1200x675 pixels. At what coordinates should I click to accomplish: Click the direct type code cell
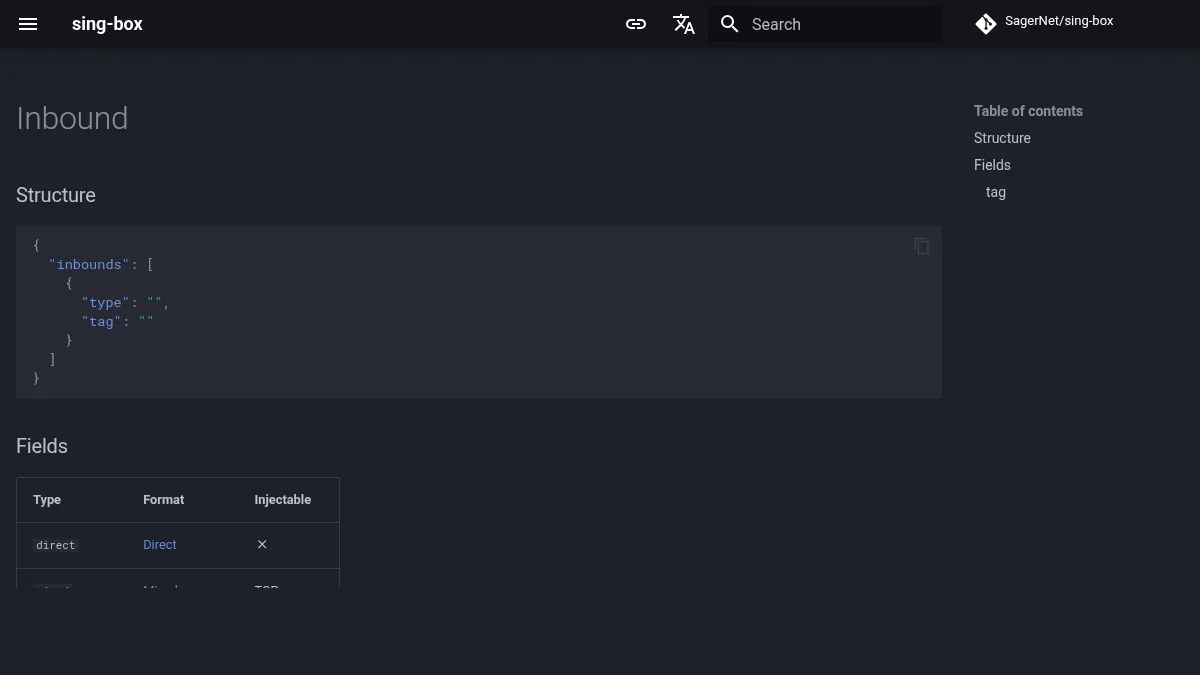[x=56, y=545]
